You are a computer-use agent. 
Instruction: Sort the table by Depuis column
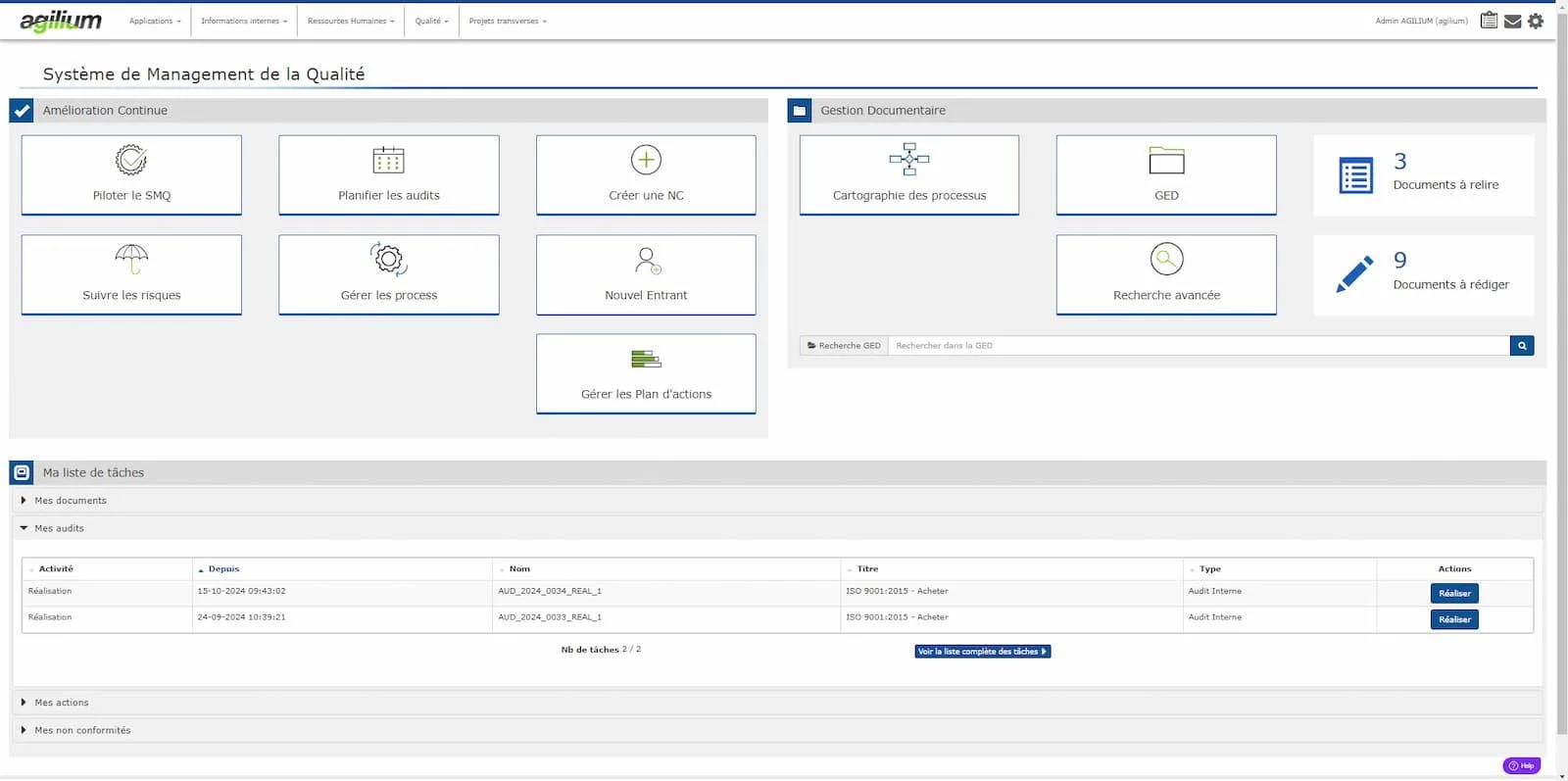[x=223, y=568]
